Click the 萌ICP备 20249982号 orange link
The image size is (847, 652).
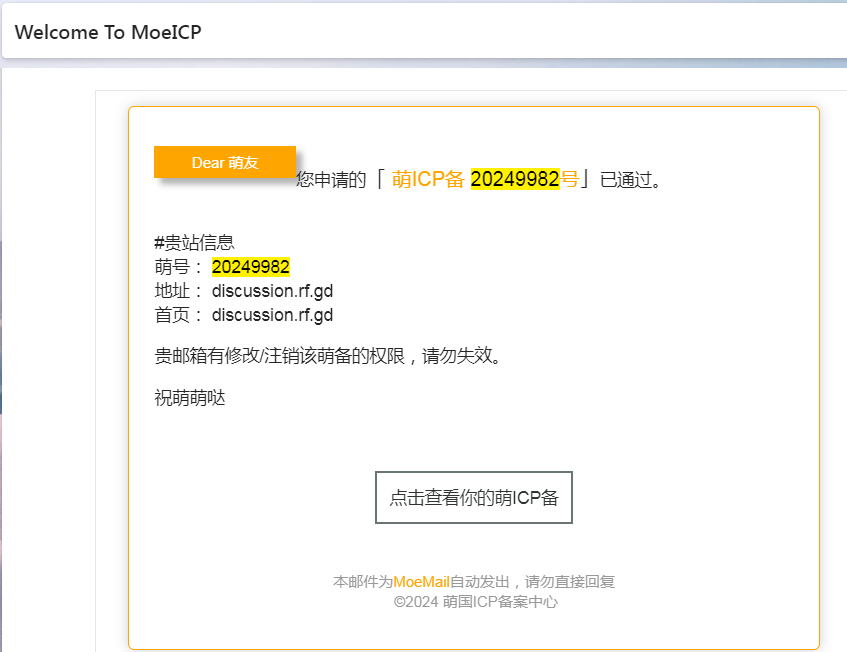[x=485, y=179]
